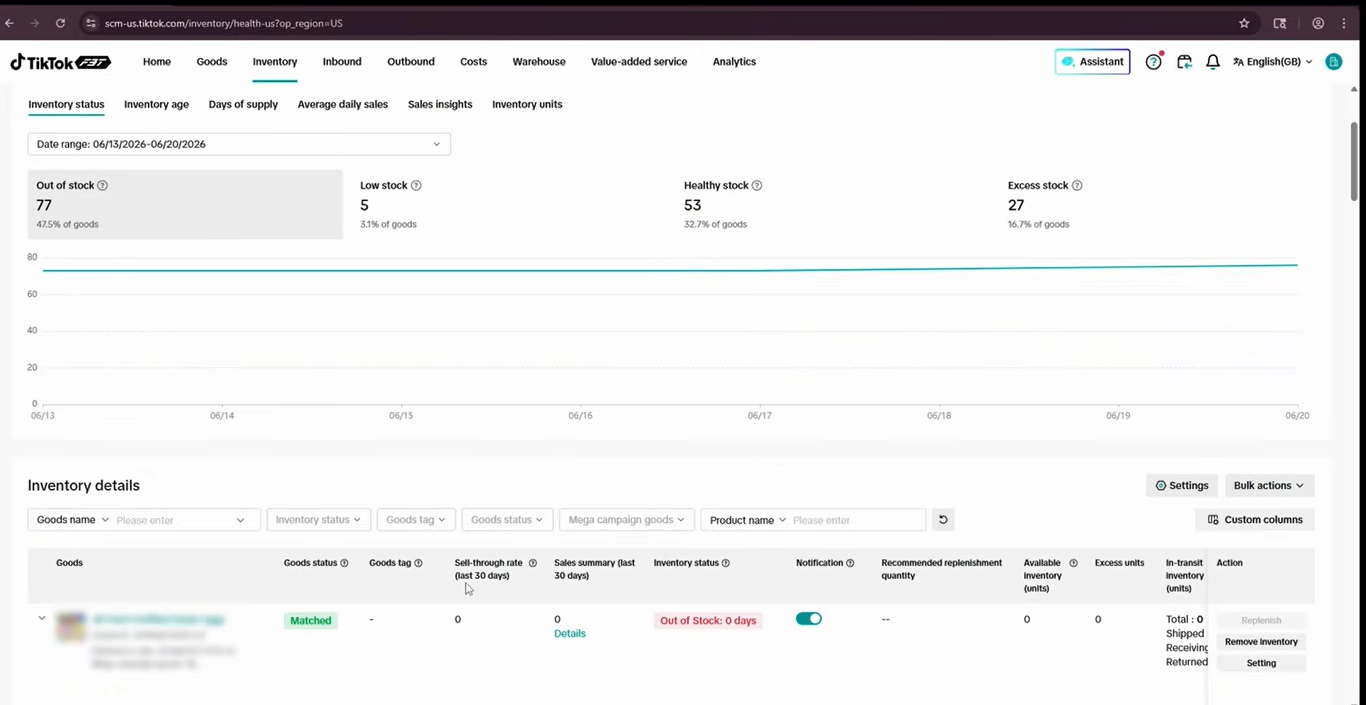Click the first goods thumbnail image
The width and height of the screenshot is (1366, 705).
click(71, 627)
